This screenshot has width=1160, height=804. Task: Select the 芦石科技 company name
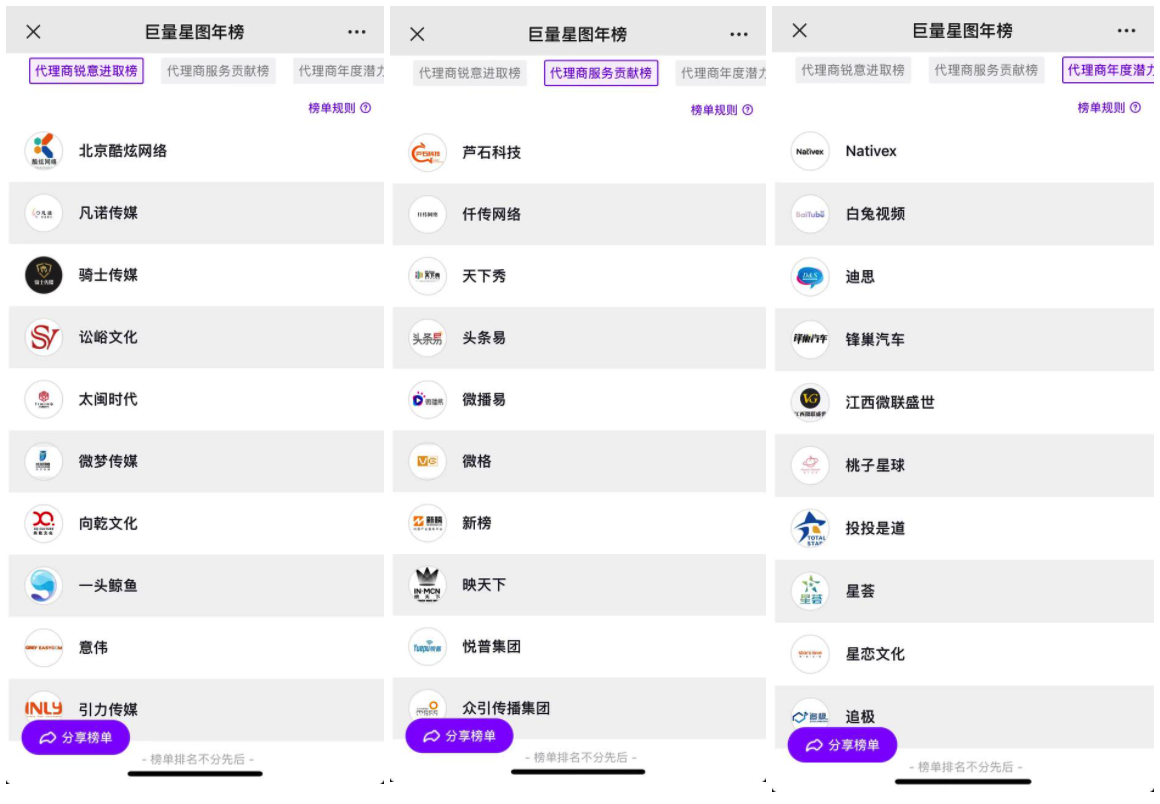pos(491,153)
